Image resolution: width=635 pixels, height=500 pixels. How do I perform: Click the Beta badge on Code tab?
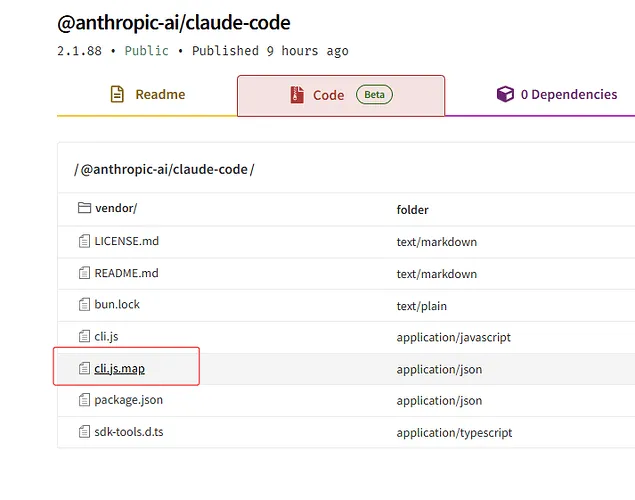[x=374, y=95]
